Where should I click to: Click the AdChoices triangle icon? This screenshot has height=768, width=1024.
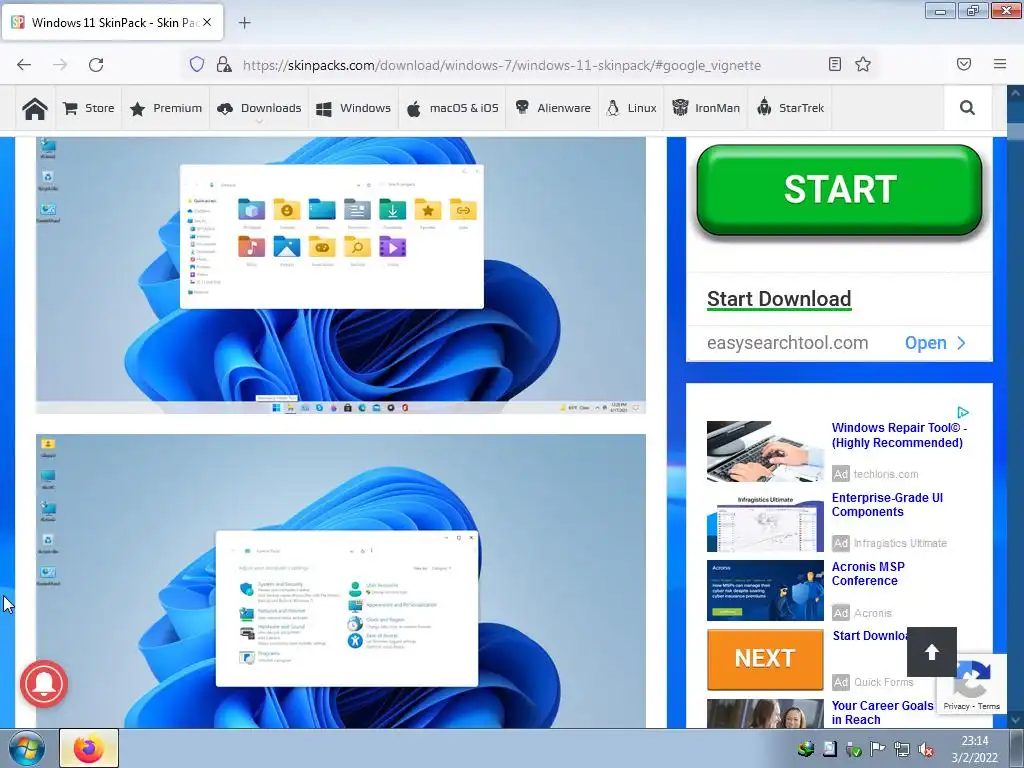963,413
